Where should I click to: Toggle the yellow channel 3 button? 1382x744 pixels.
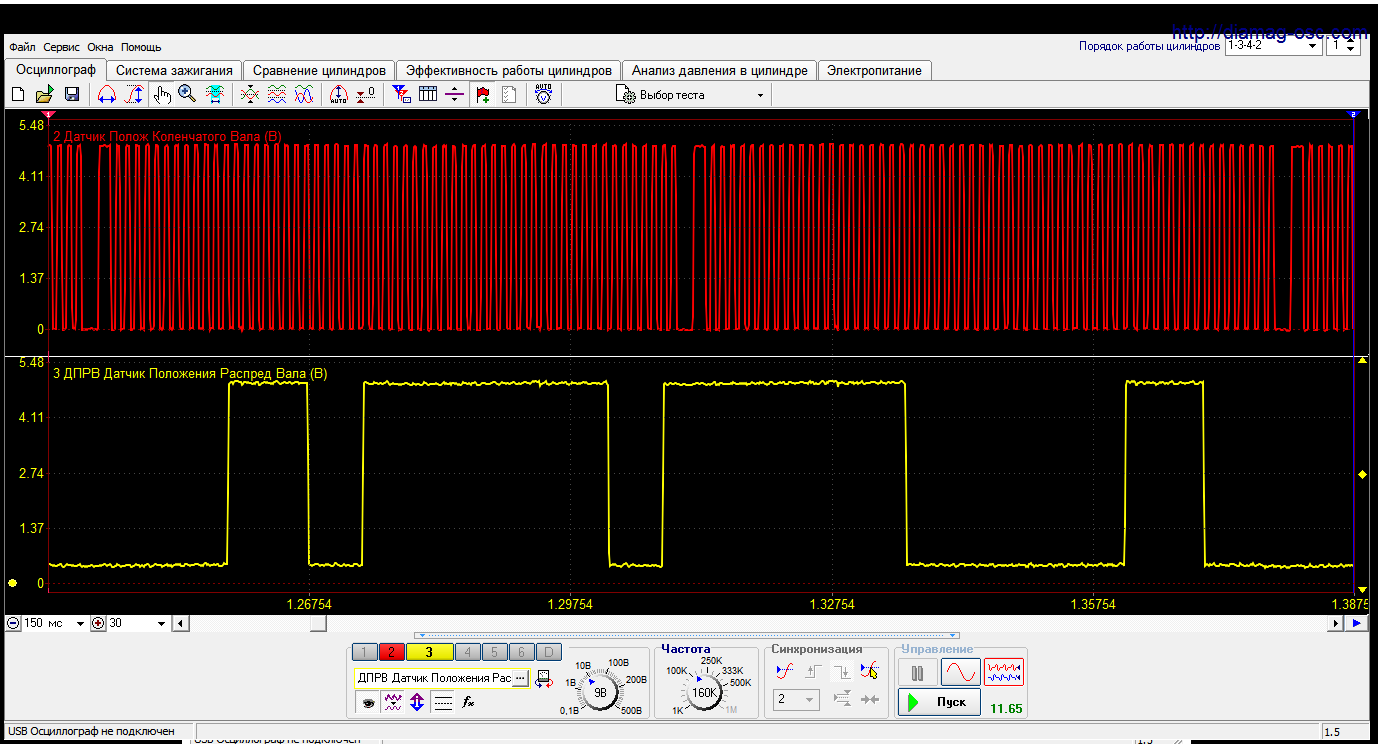429,652
